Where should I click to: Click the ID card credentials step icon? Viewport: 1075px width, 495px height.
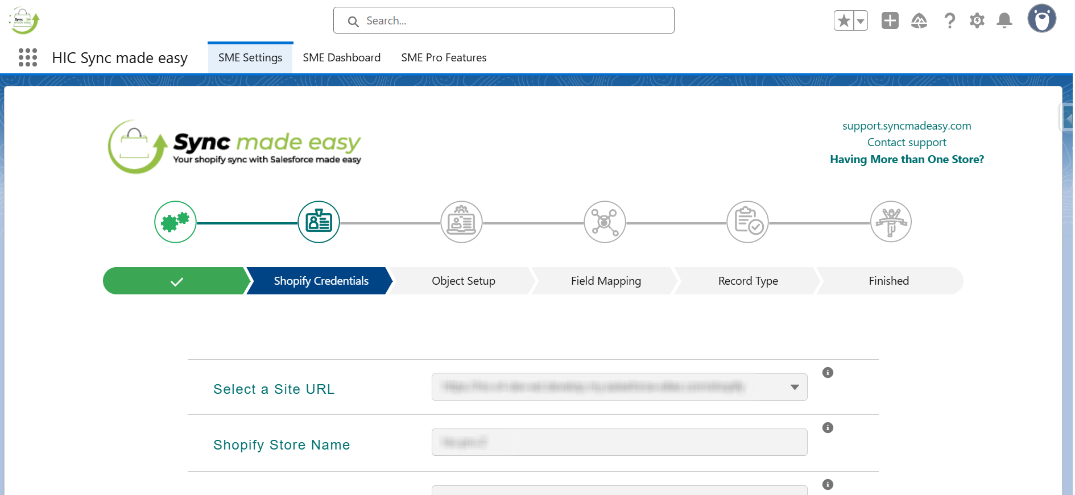pos(319,222)
